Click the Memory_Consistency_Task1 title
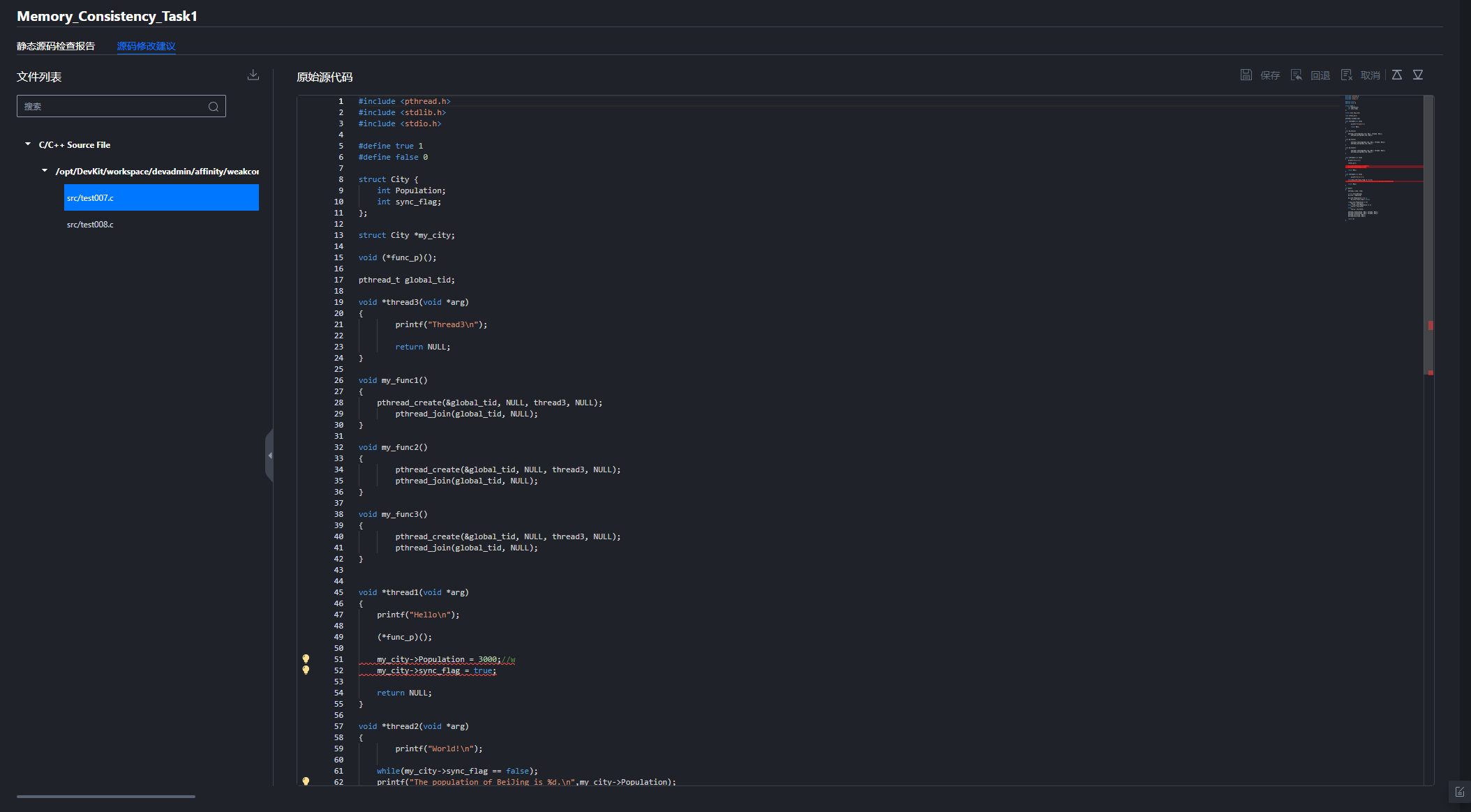Image resolution: width=1471 pixels, height=812 pixels. [107, 16]
